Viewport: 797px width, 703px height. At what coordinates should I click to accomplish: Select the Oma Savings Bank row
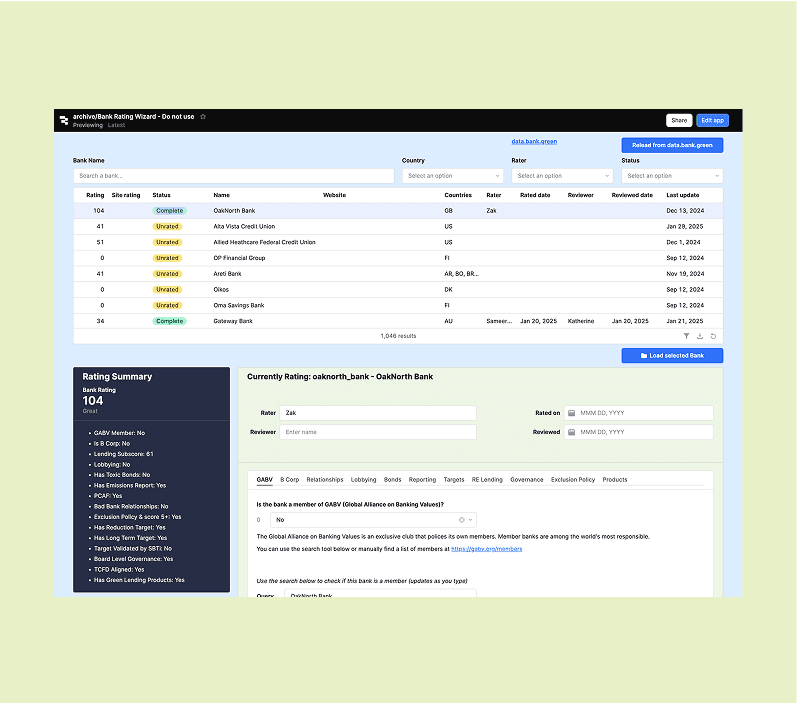click(x=398, y=305)
